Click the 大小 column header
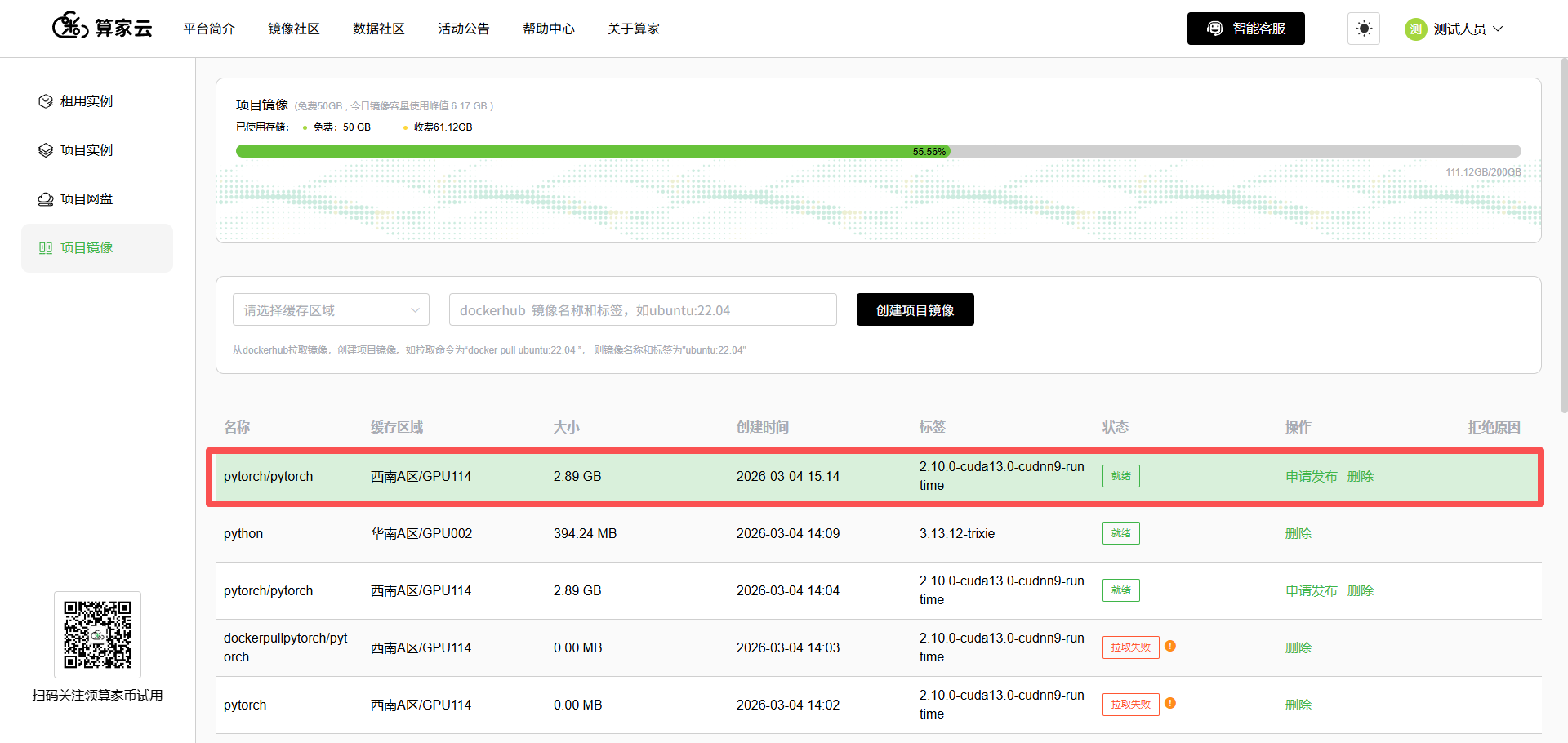This screenshot has width=1568, height=743. click(567, 427)
